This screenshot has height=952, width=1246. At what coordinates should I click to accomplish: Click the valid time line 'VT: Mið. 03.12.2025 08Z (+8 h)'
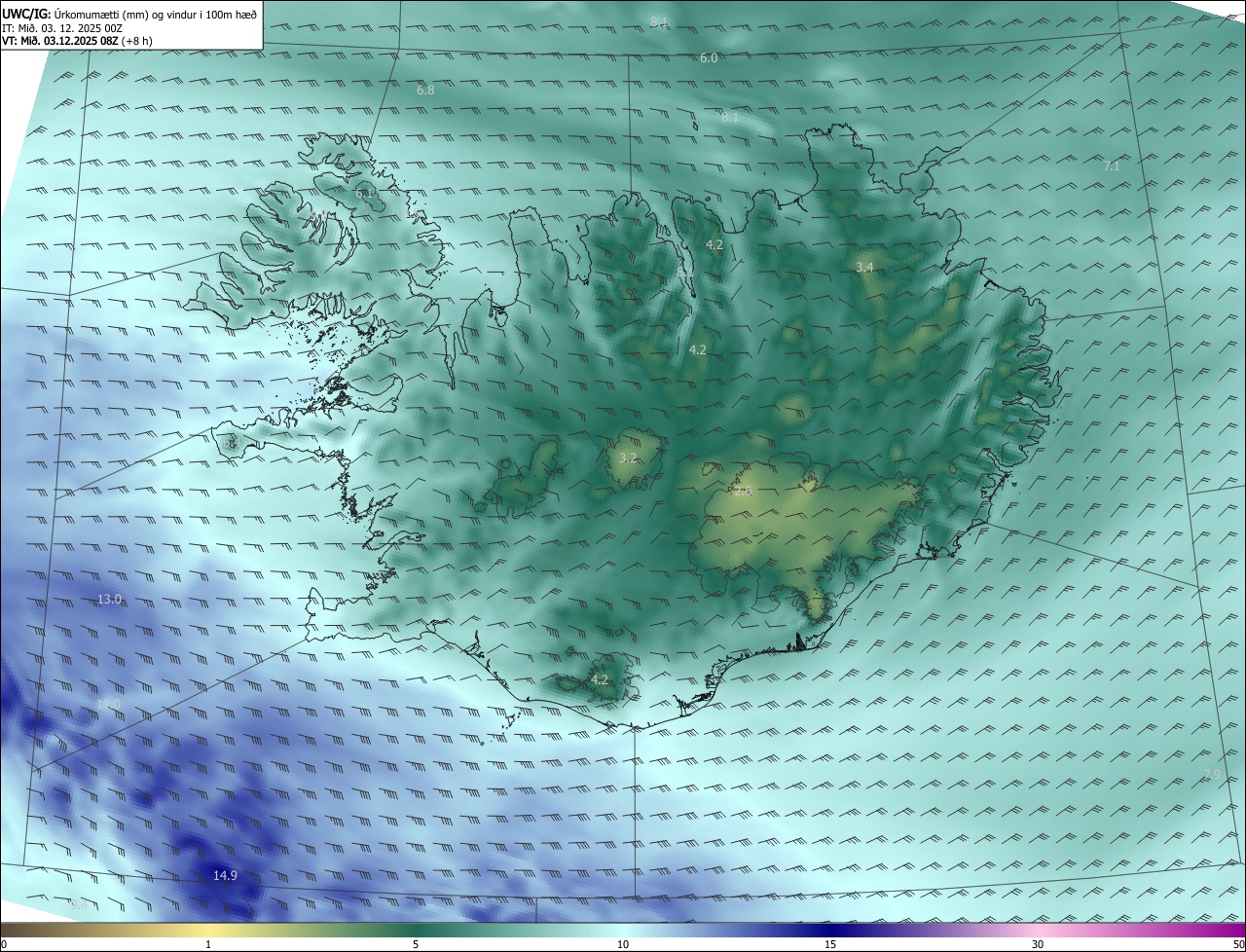[x=77, y=41]
